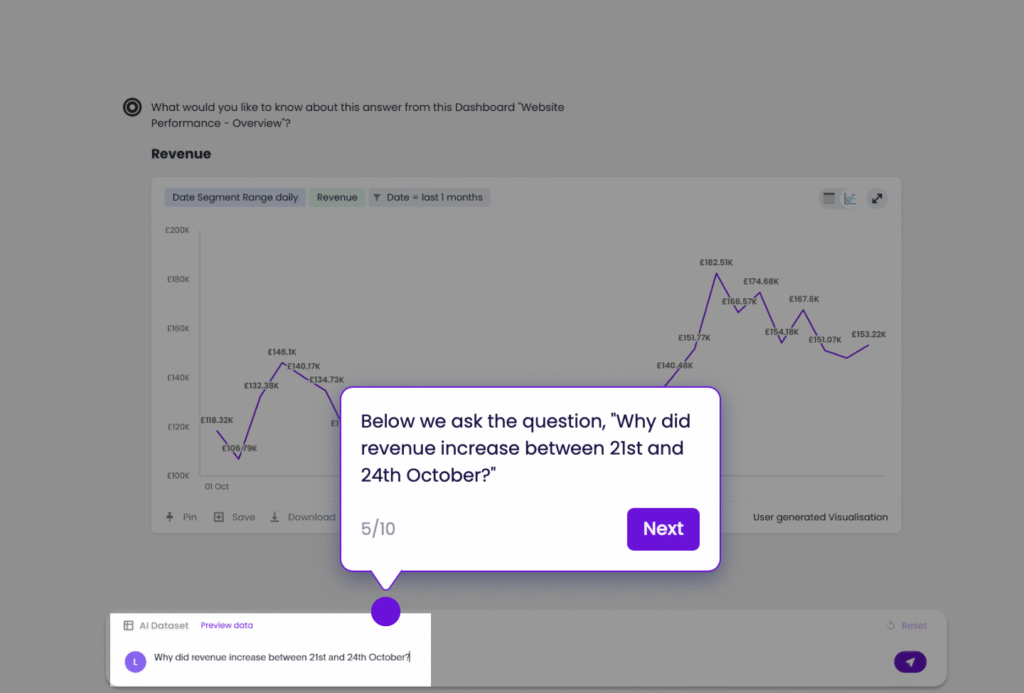The image size is (1024, 693).
Task: Open the Date Segment Range daily selector
Action: pyautogui.click(x=234, y=197)
